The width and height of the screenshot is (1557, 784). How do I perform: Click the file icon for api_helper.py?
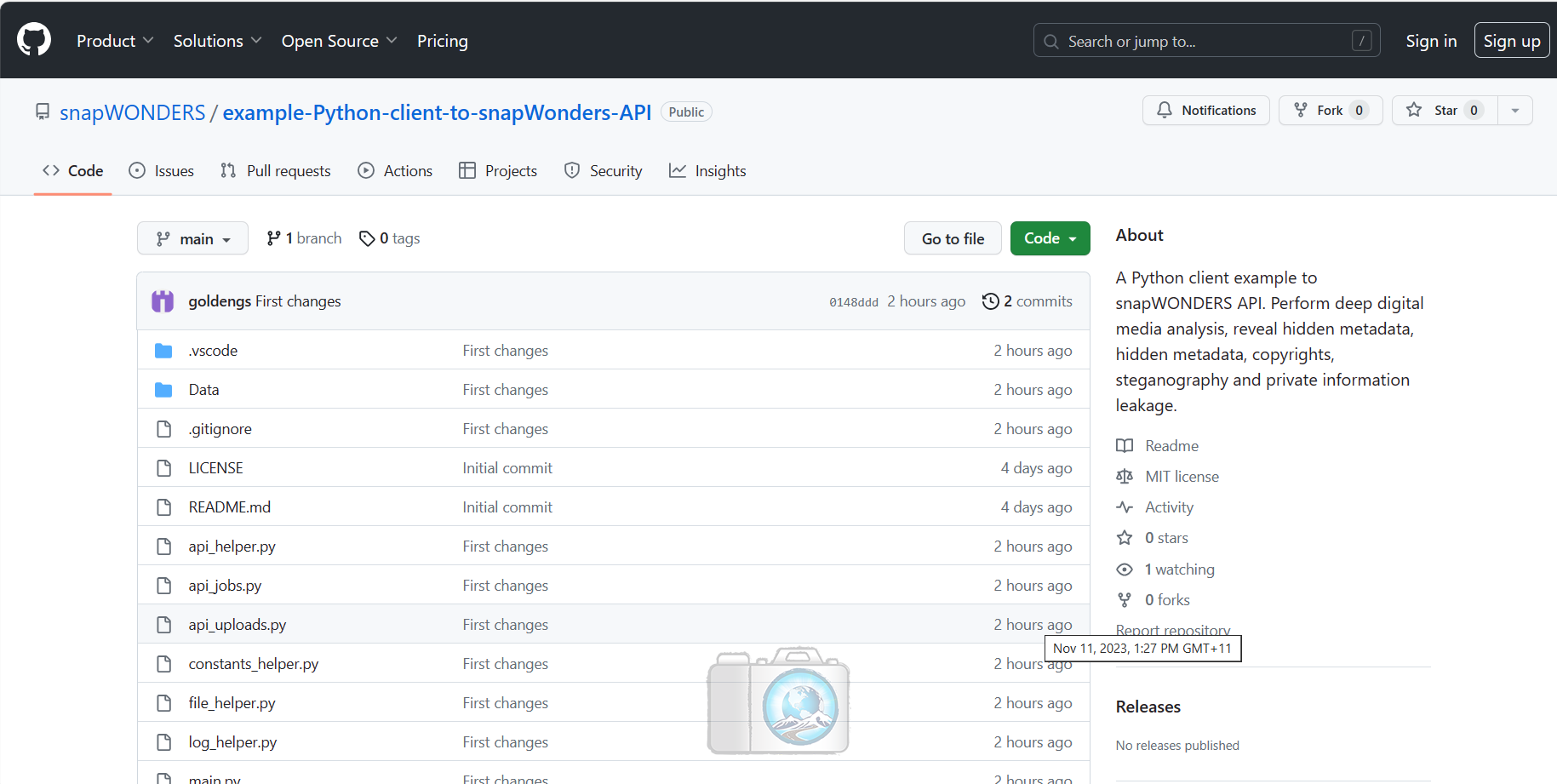pos(163,547)
